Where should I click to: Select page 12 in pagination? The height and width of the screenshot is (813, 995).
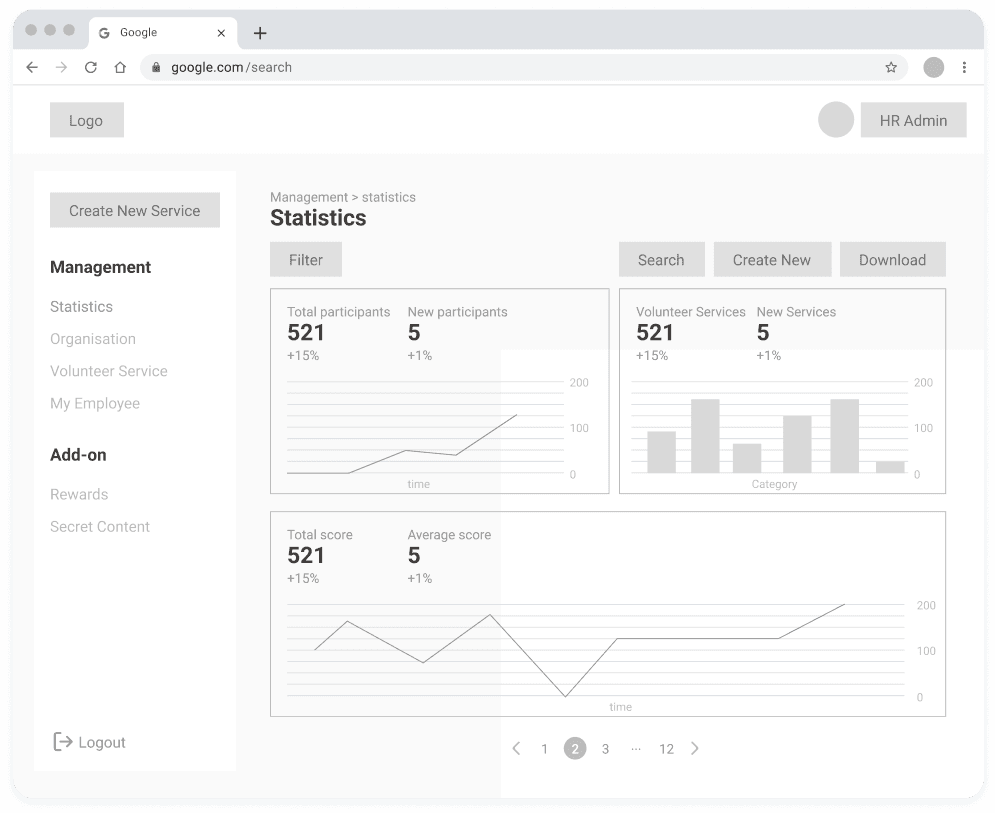pyautogui.click(x=666, y=749)
